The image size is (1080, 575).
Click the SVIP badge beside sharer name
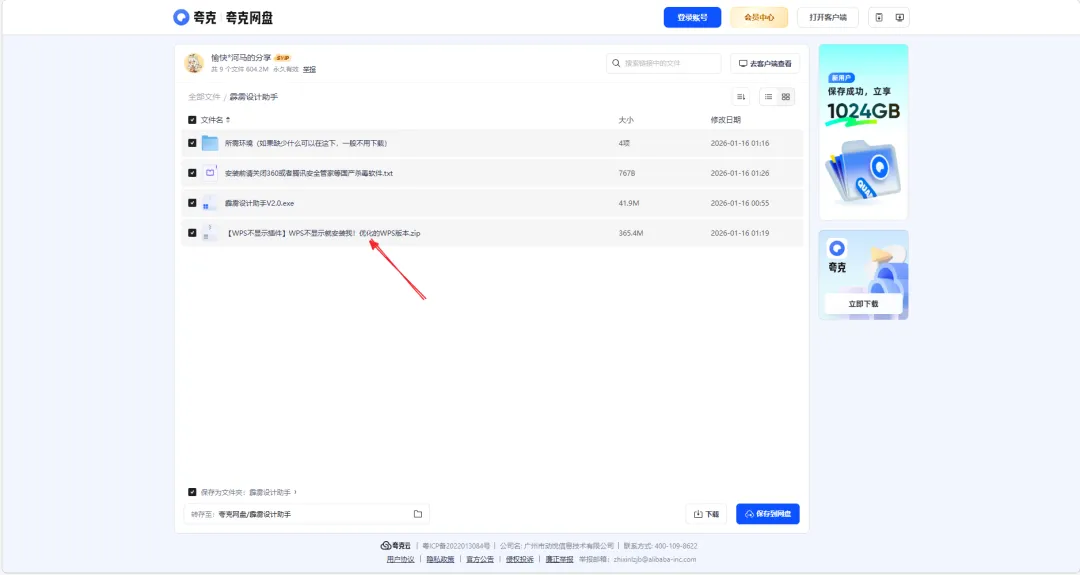click(282, 58)
